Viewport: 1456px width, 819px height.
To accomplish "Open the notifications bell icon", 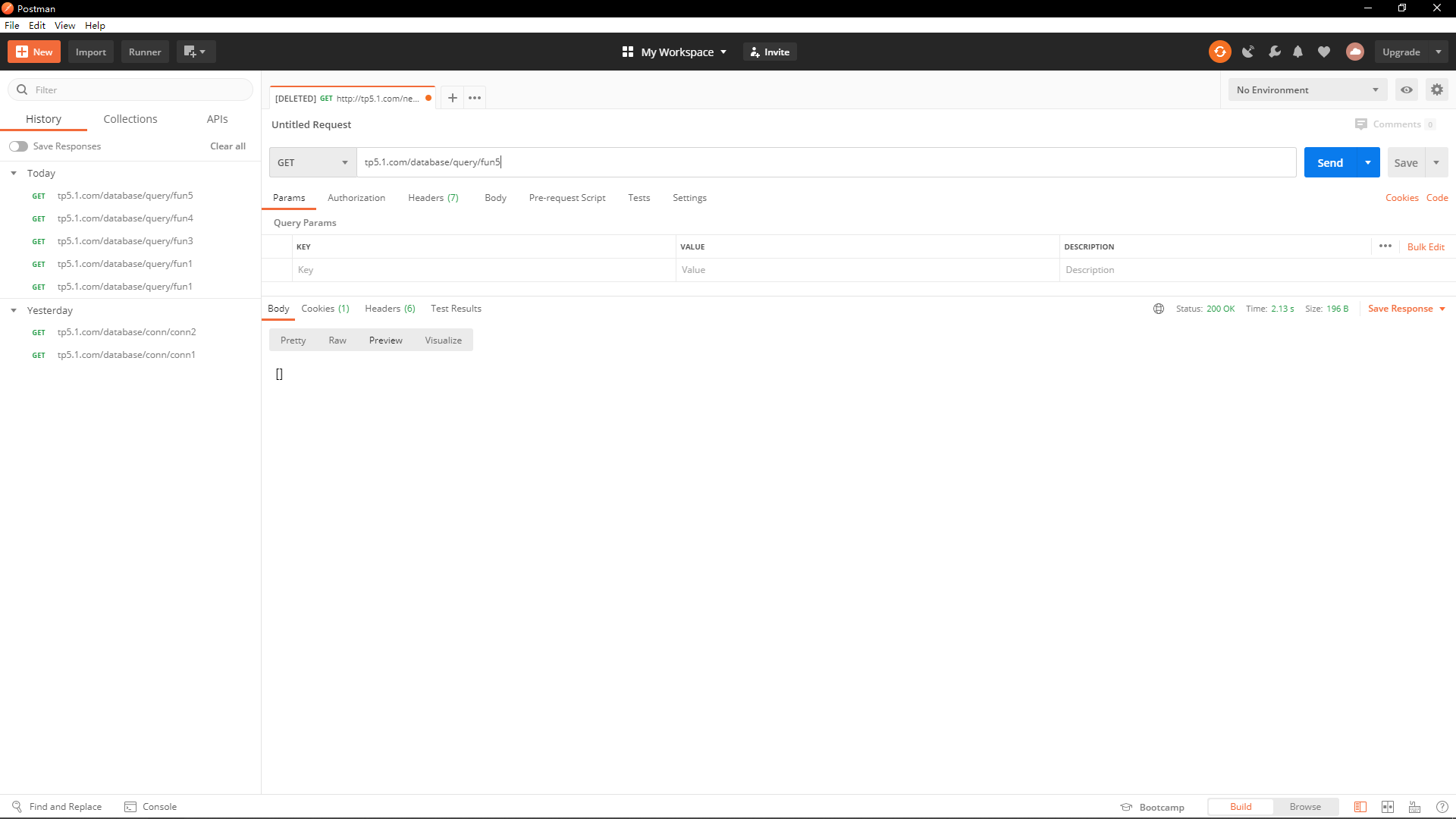I will (1298, 52).
